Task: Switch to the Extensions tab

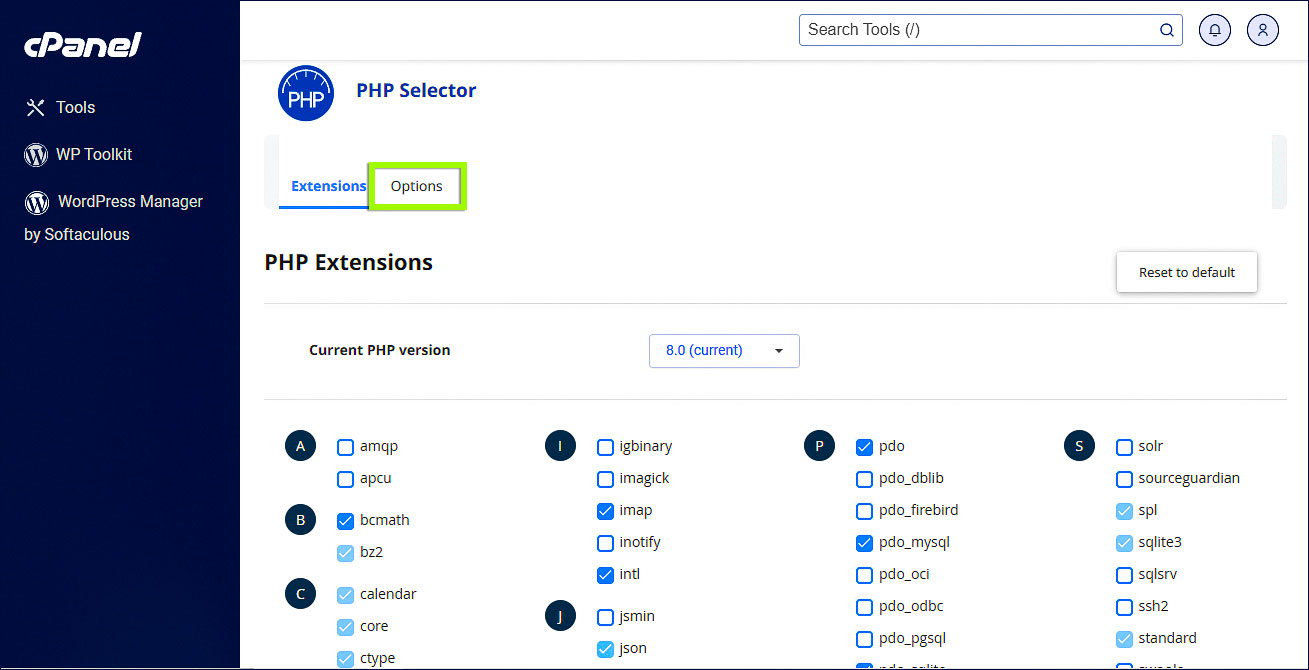Action: click(x=328, y=186)
